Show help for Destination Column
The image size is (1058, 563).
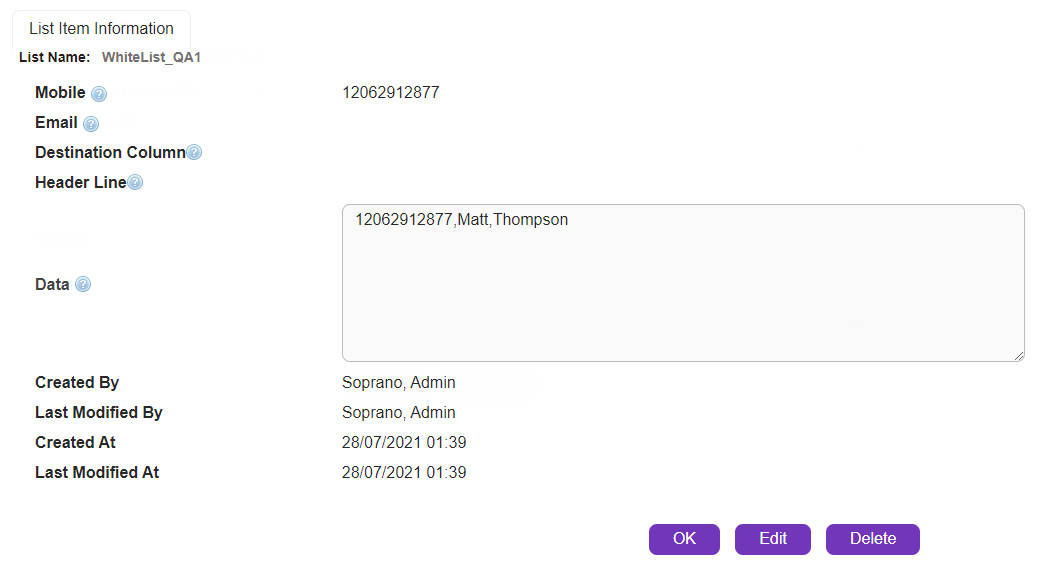(x=194, y=153)
